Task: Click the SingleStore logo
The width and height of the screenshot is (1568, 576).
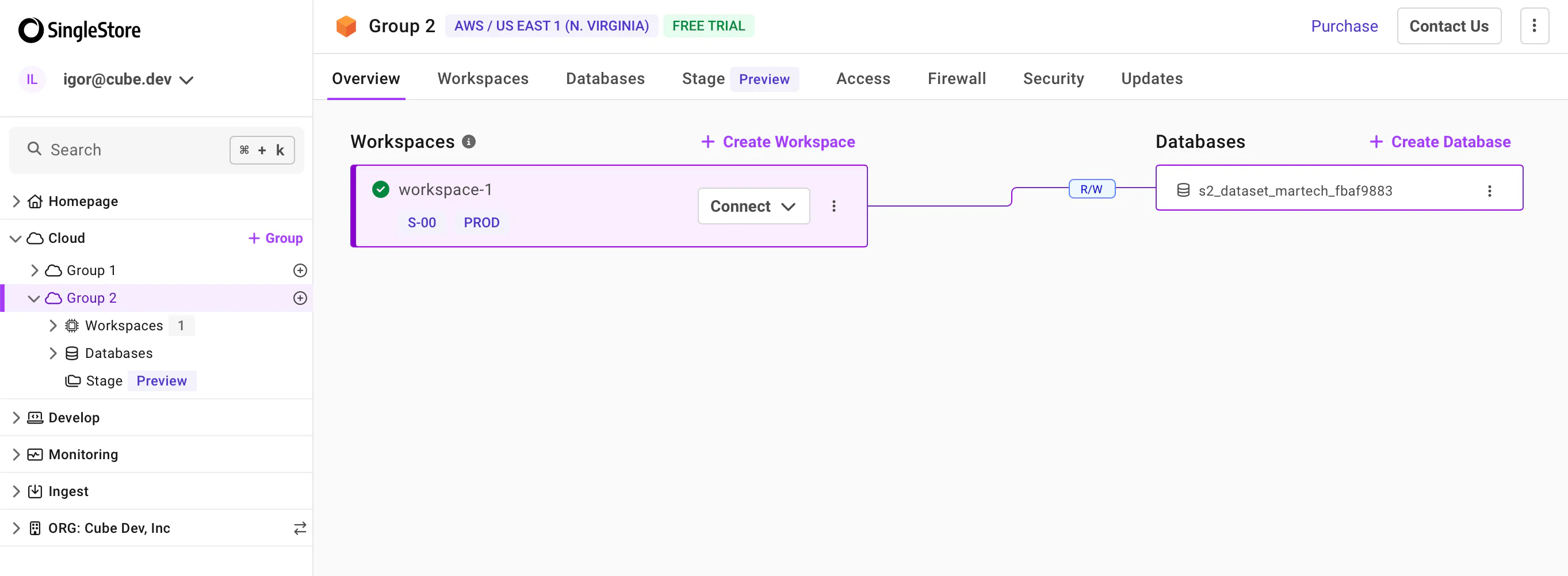Action: [80, 30]
